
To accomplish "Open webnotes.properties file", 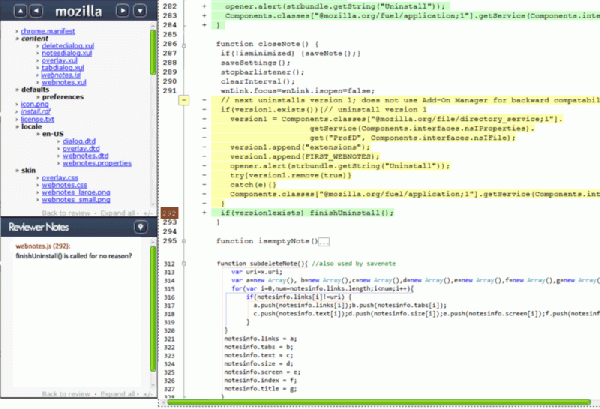I will click(x=97, y=163).
